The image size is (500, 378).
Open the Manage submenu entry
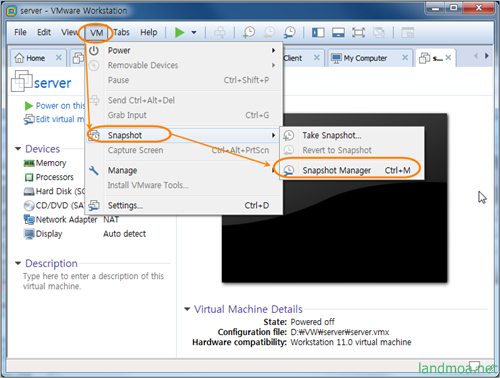tap(183, 170)
